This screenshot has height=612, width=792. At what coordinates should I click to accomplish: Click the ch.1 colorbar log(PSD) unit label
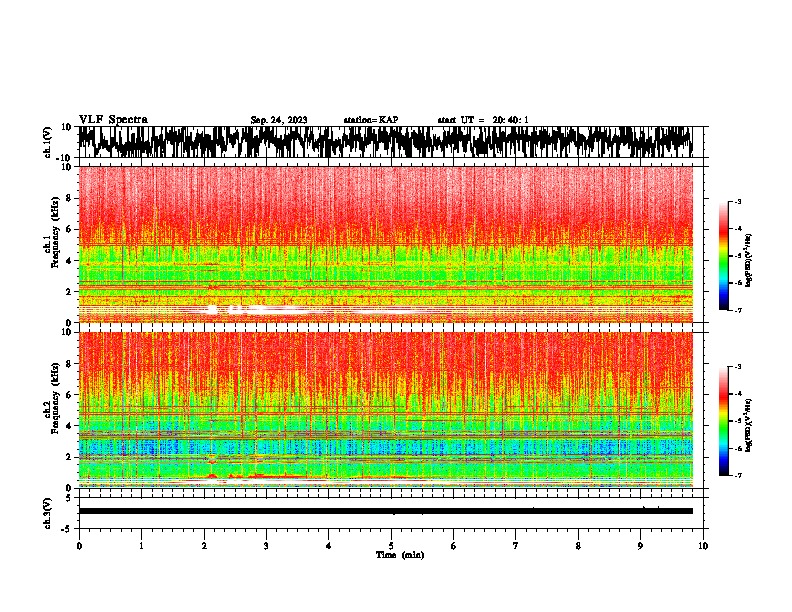(749, 261)
